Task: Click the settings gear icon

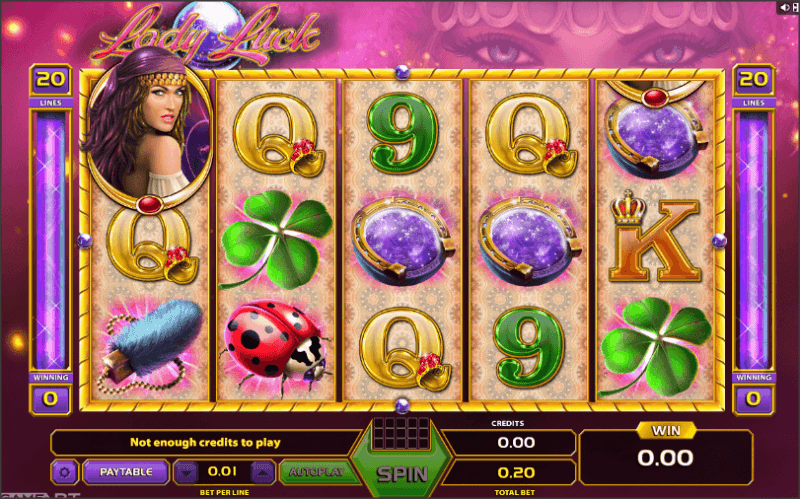Action: (x=65, y=472)
